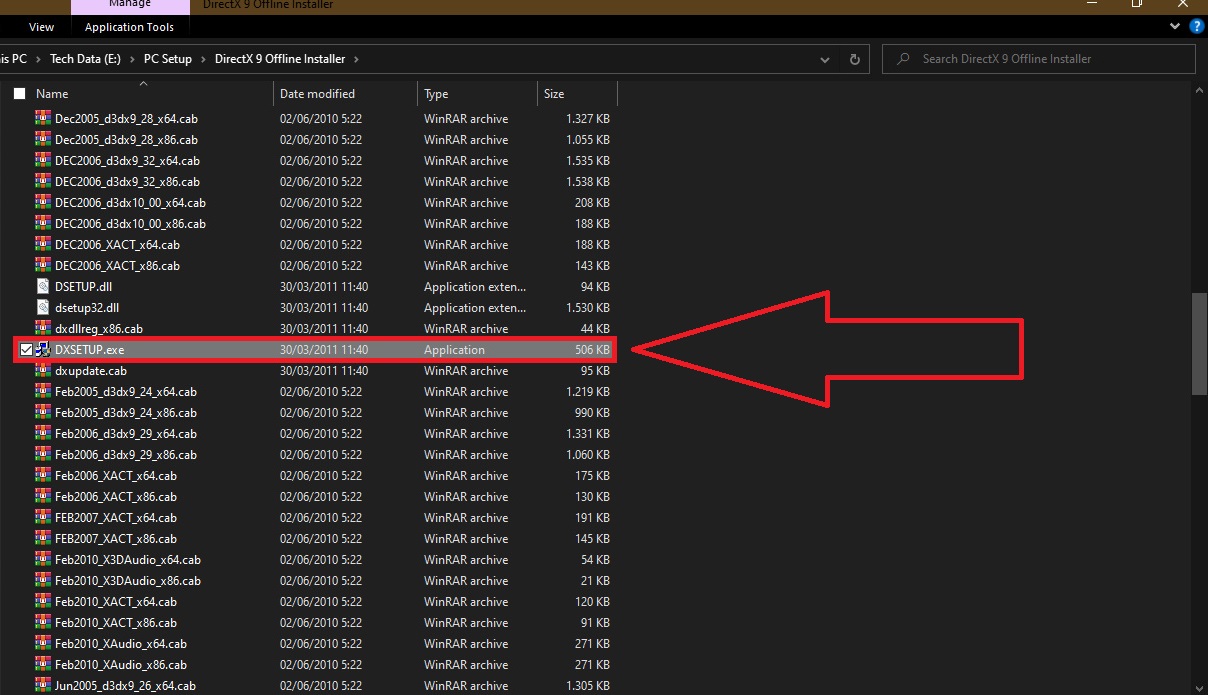Click the archive icon of FEB2007_XACT_x86.cab

click(x=43, y=538)
